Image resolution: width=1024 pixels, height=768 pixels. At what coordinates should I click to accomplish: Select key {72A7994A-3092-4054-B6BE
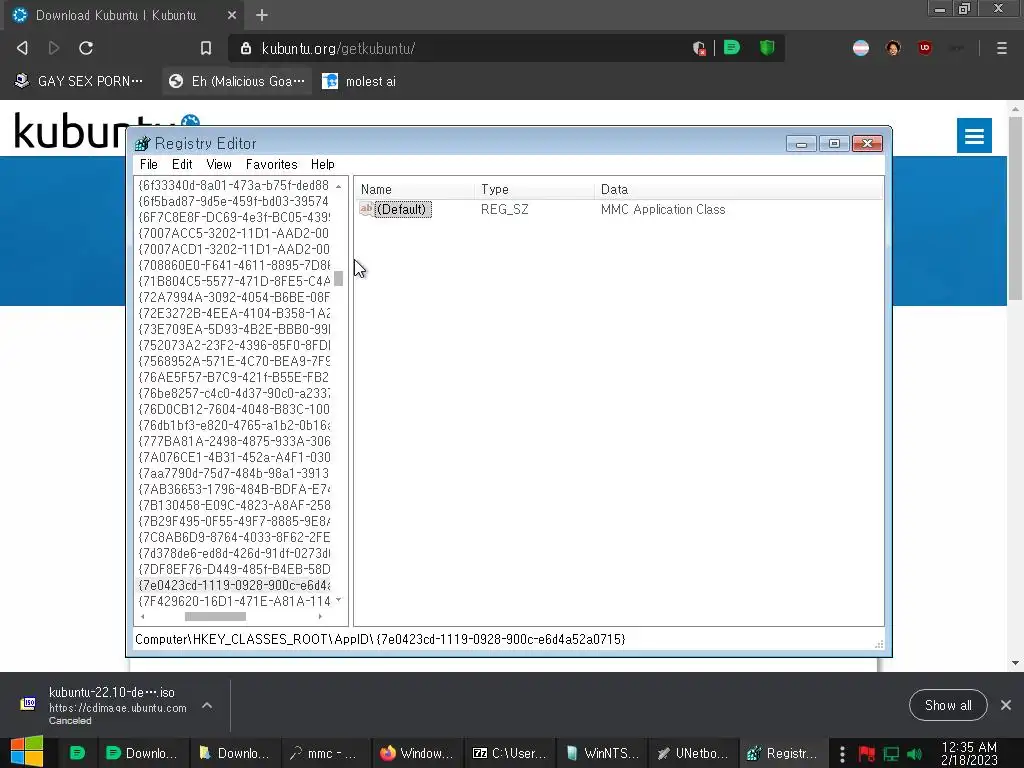click(x=234, y=297)
